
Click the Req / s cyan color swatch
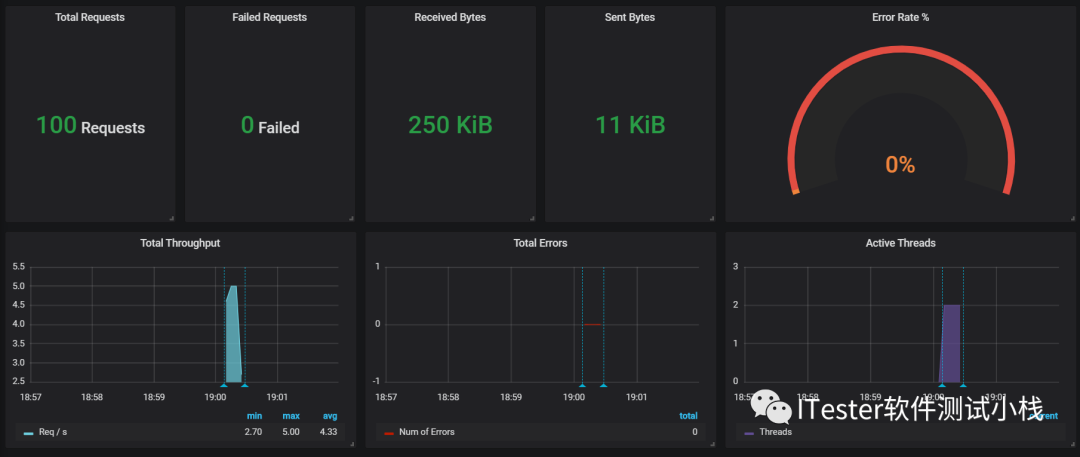(28, 433)
